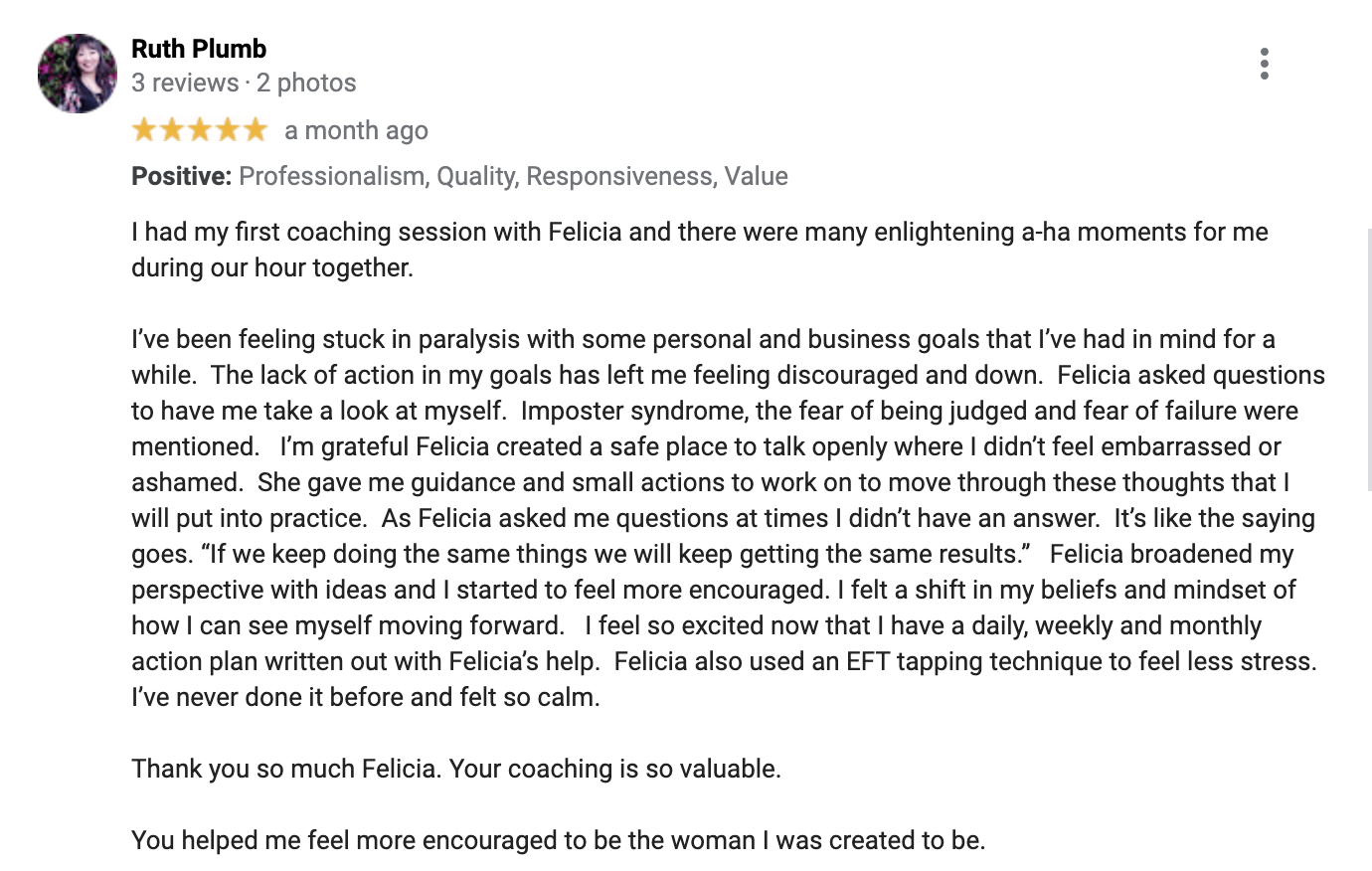
Task: Click the "Thank you so much Felicia" line
Action: (x=455, y=769)
